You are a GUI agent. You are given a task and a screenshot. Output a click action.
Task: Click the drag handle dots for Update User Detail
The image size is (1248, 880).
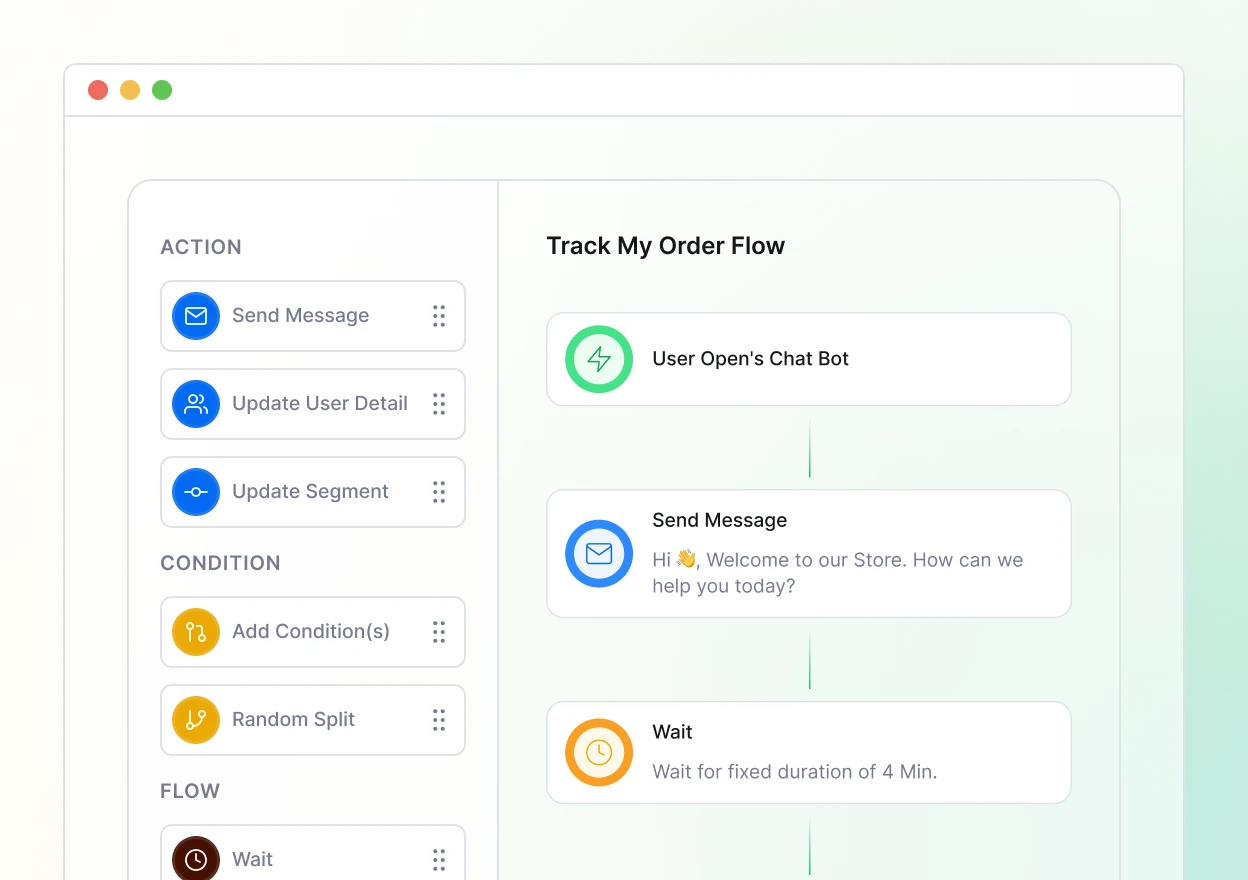pyautogui.click(x=439, y=404)
